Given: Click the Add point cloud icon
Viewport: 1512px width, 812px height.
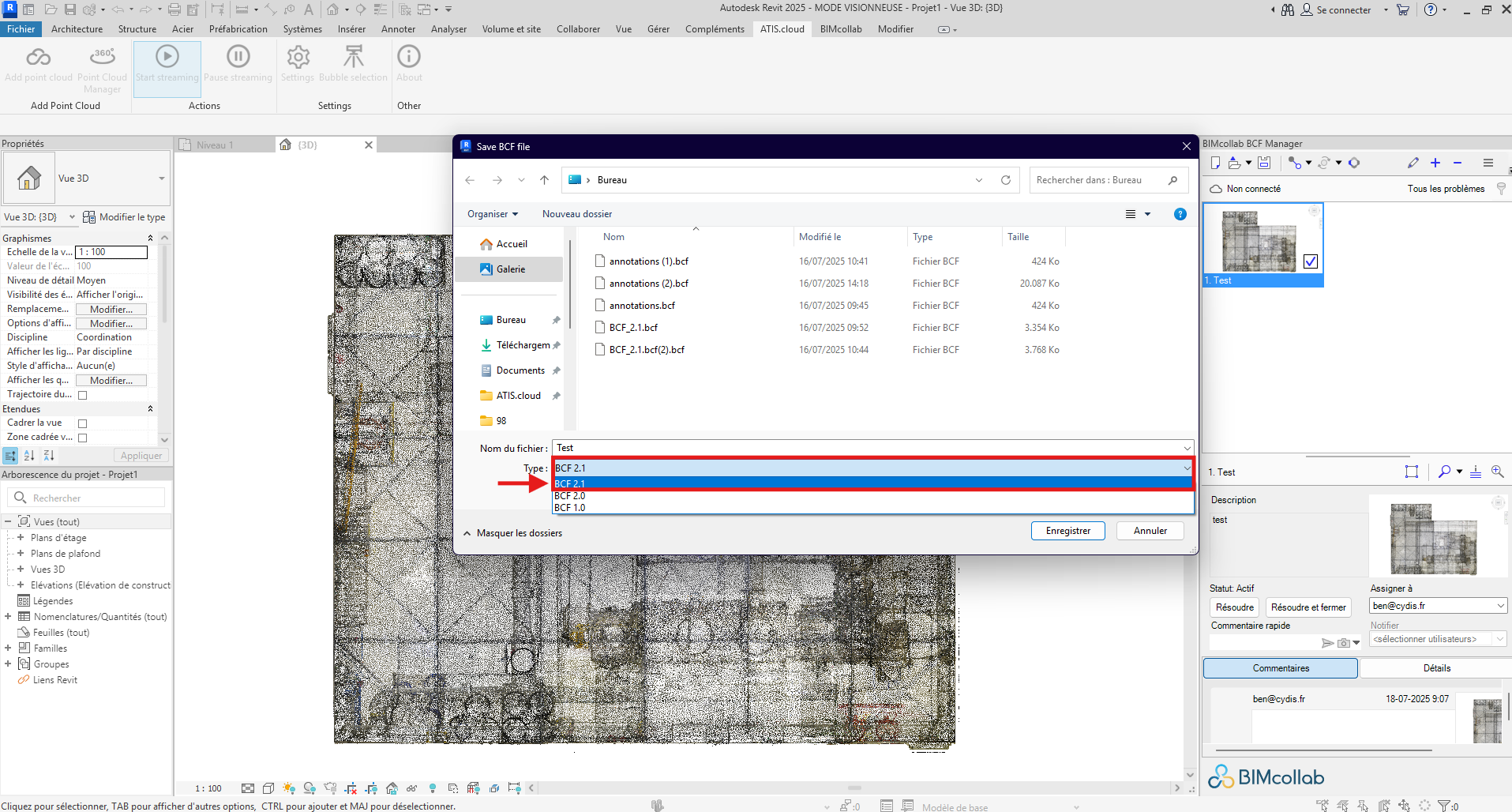Looking at the screenshot, I should (38, 57).
